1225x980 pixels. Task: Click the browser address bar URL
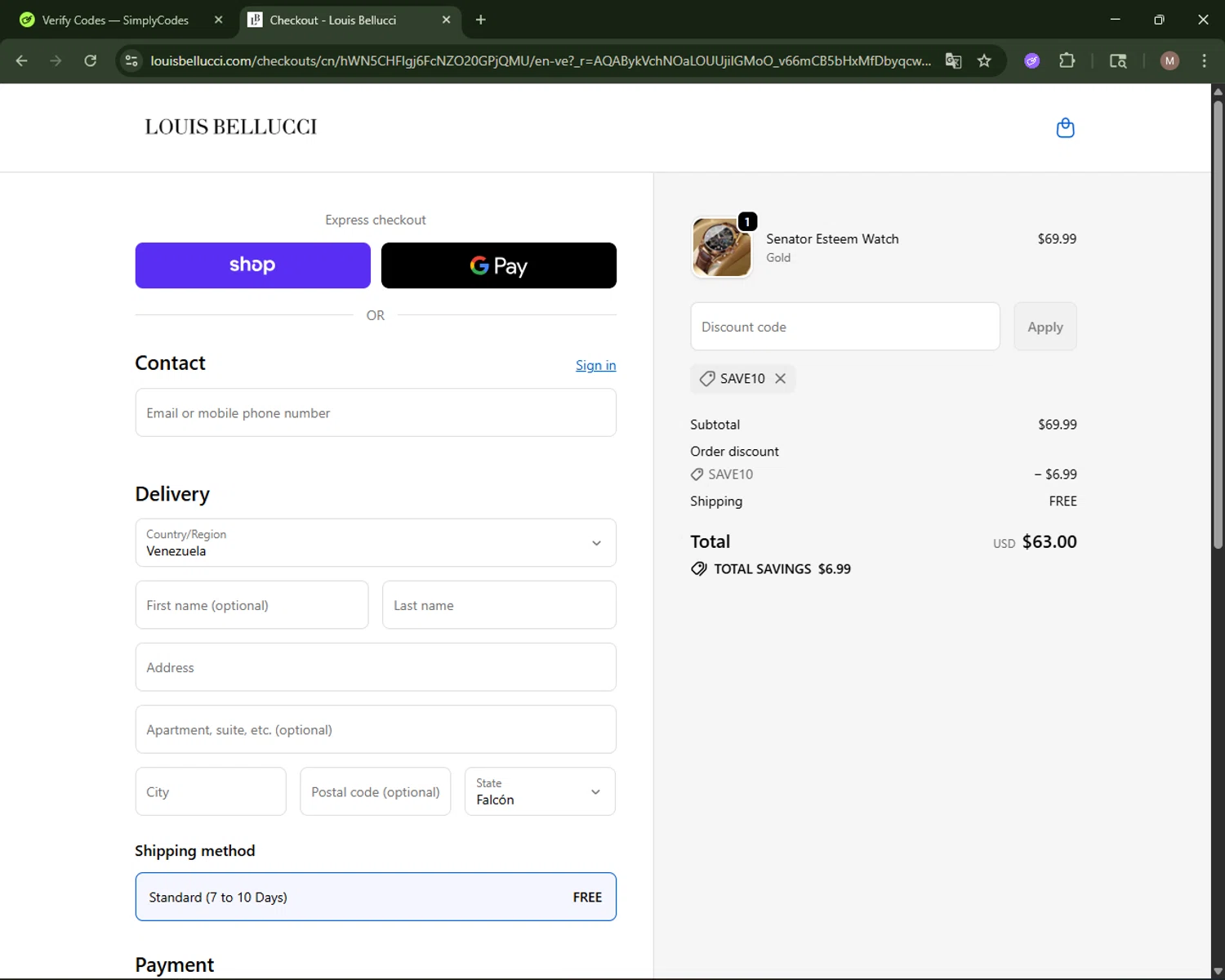coord(541,60)
